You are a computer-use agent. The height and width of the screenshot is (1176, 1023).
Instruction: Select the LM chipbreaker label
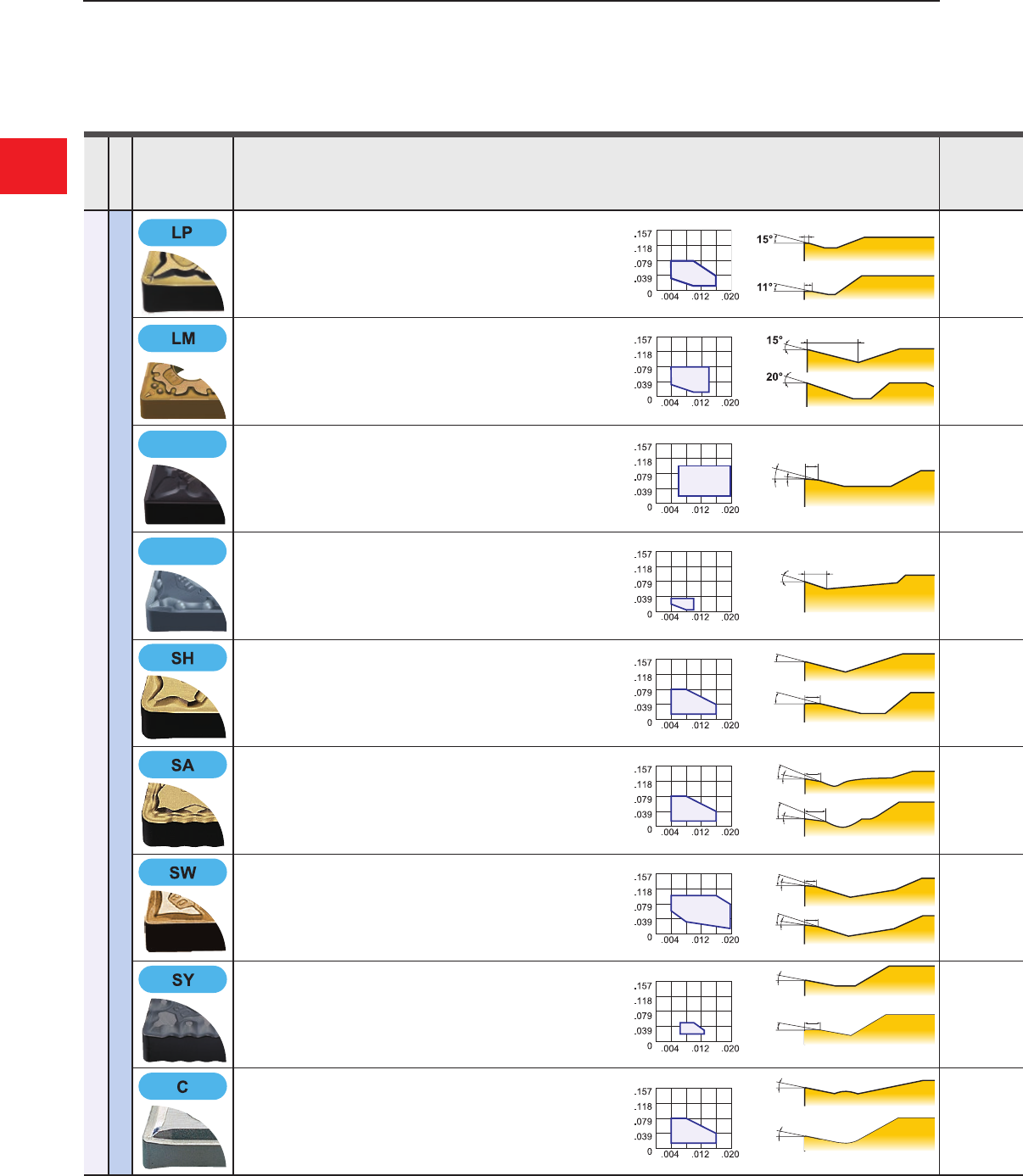click(182, 338)
